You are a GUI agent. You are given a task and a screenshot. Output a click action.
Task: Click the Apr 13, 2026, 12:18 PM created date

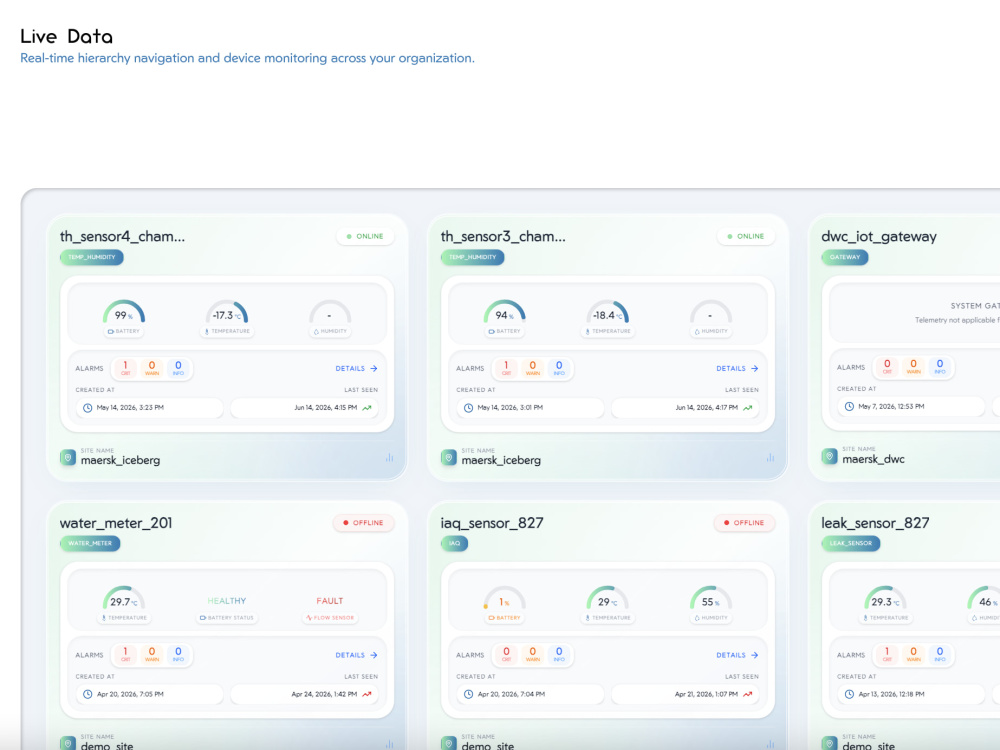pyautogui.click(x=891, y=695)
